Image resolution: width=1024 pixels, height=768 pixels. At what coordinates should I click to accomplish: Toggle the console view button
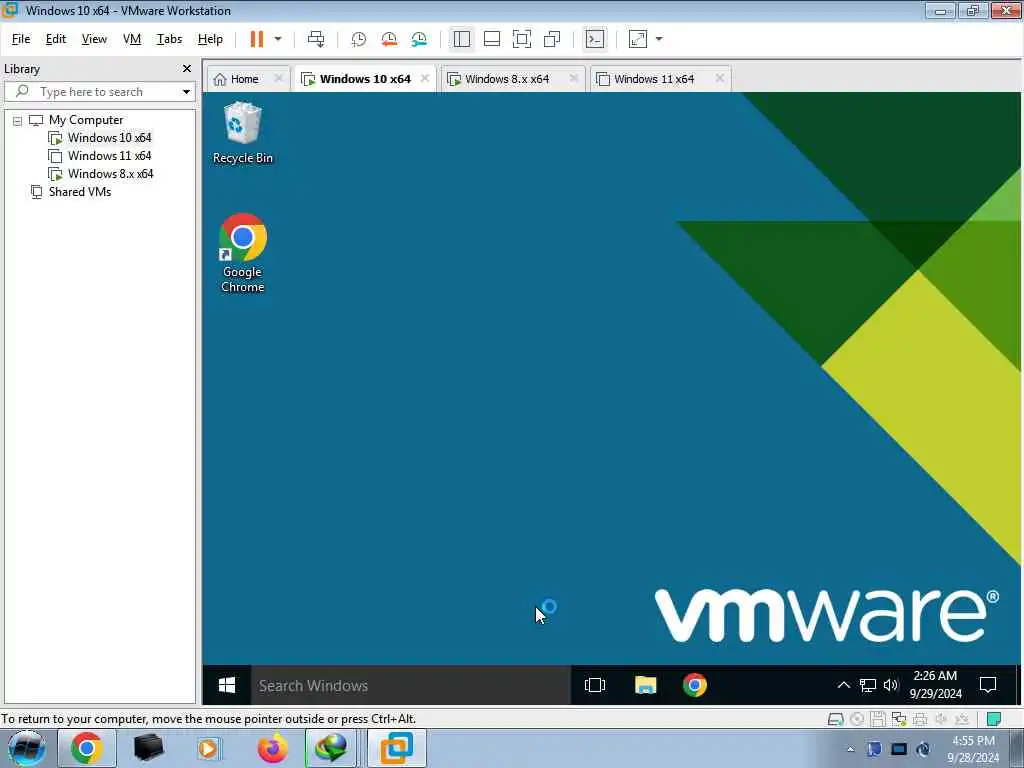[595, 39]
